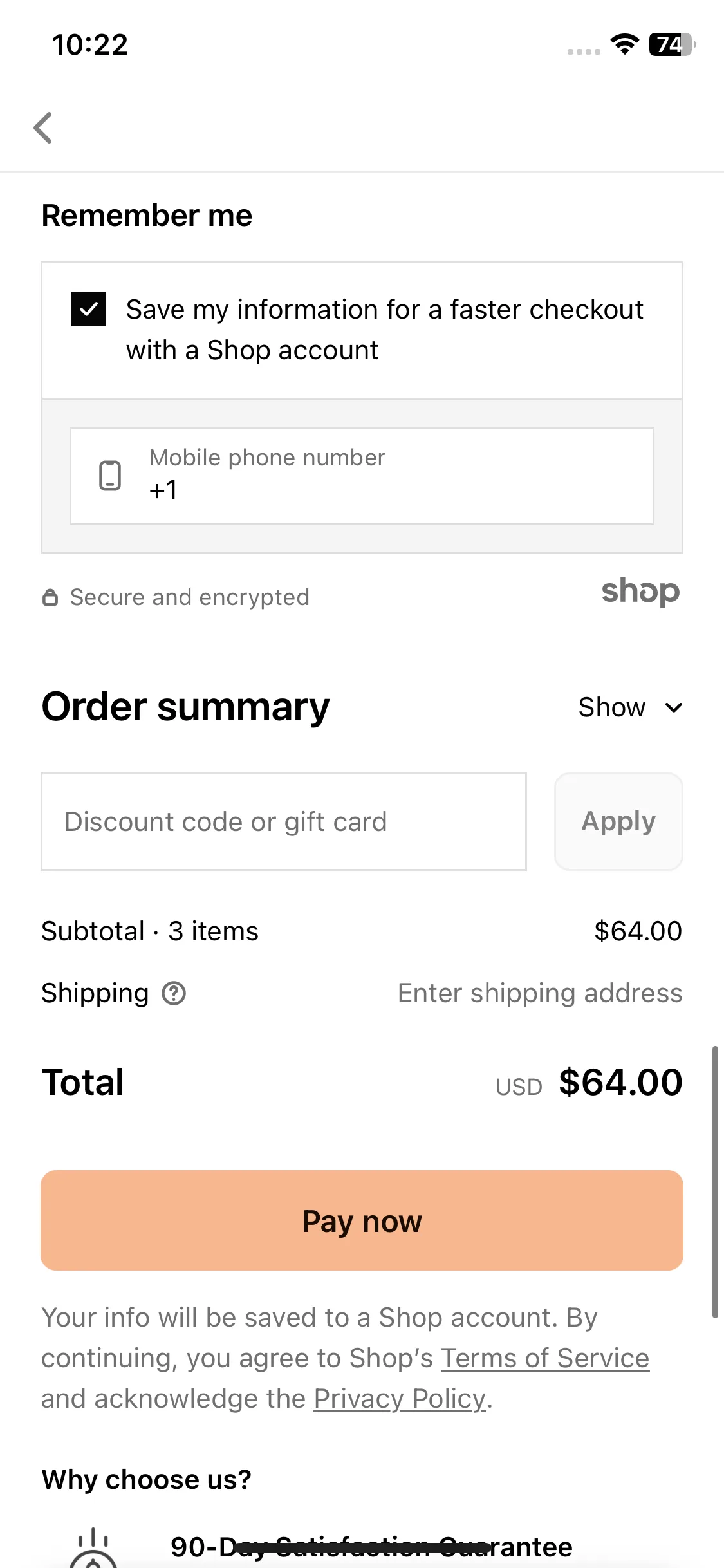This screenshot has height=1568, width=724.
Task: Tap the battery indicator icon
Action: click(673, 44)
